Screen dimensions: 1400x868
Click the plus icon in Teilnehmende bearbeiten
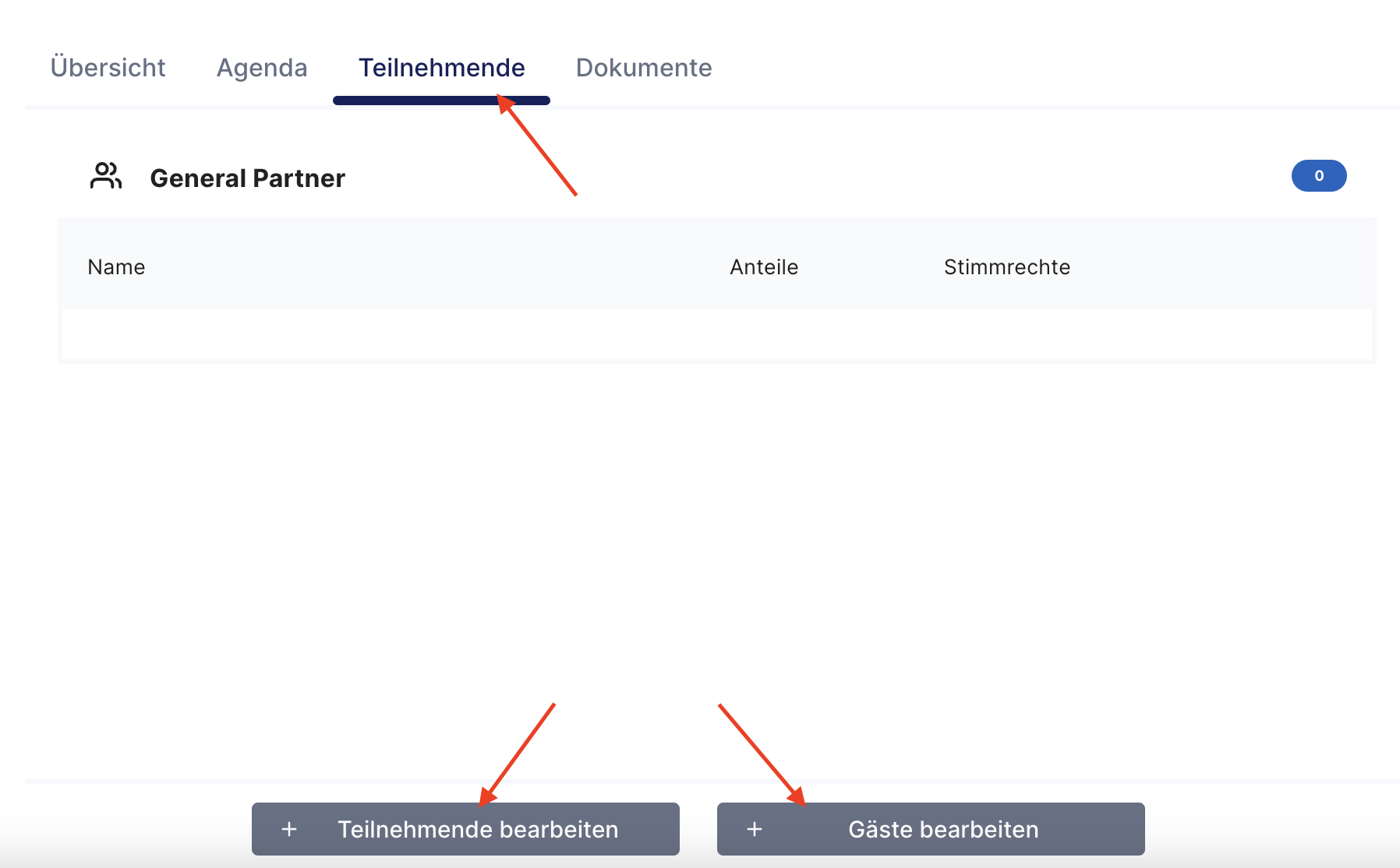(x=289, y=829)
